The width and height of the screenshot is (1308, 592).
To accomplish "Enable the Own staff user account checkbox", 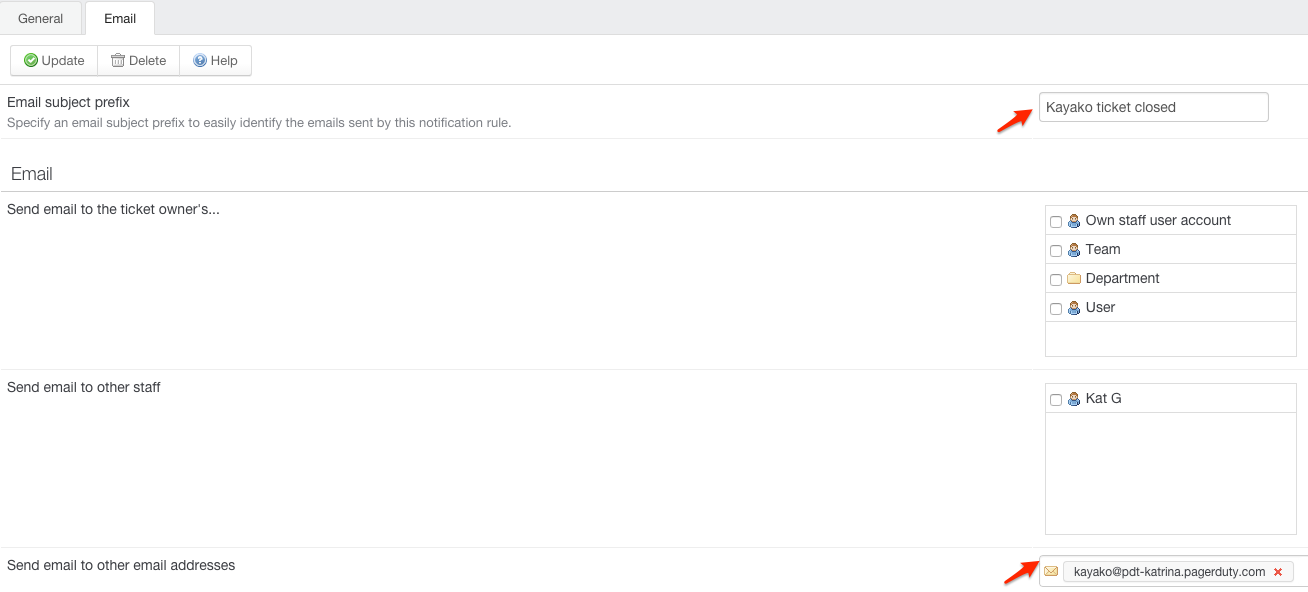I will pyautogui.click(x=1056, y=222).
